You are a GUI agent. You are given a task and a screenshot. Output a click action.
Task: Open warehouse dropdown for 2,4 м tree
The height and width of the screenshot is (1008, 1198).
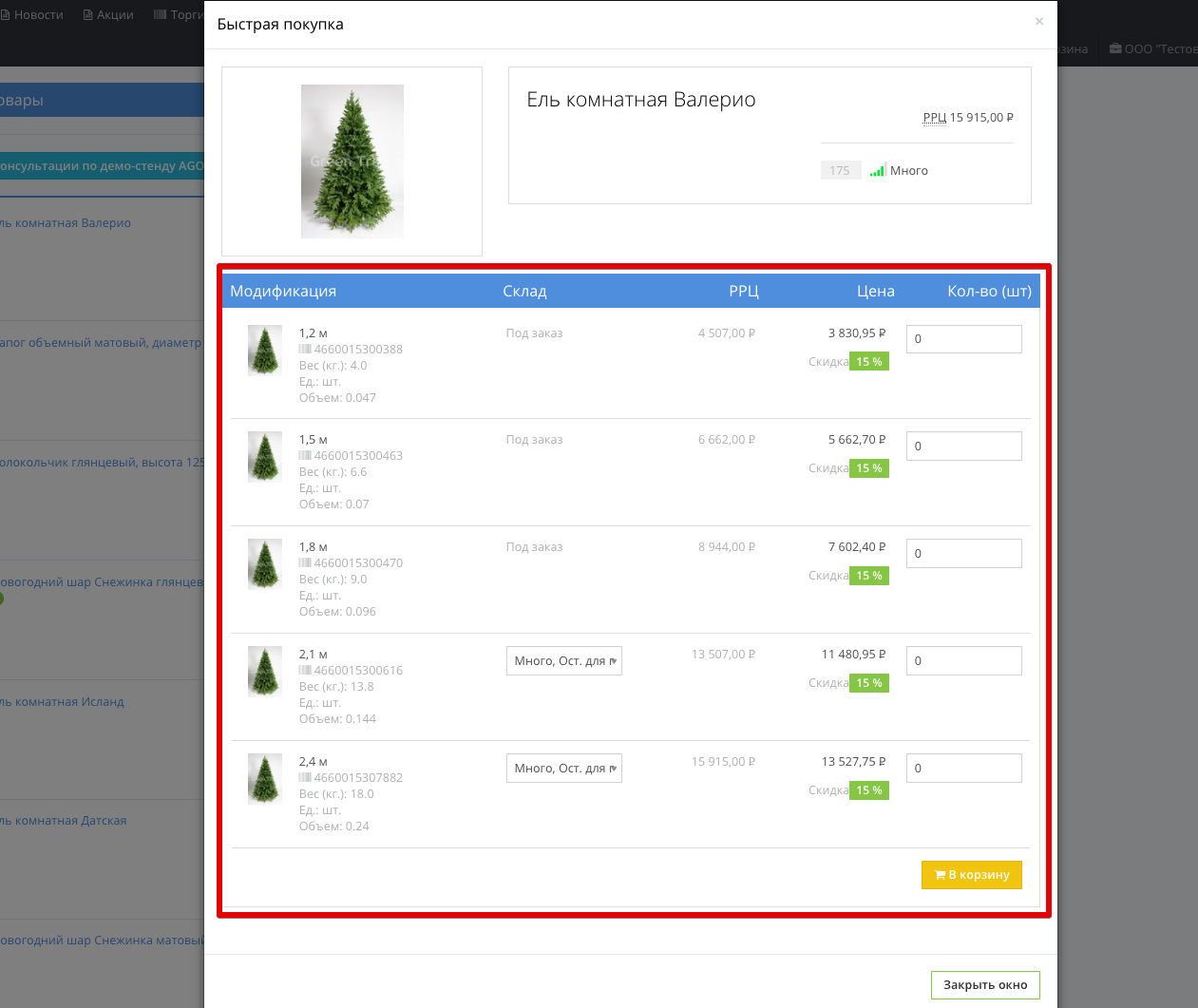click(x=563, y=769)
